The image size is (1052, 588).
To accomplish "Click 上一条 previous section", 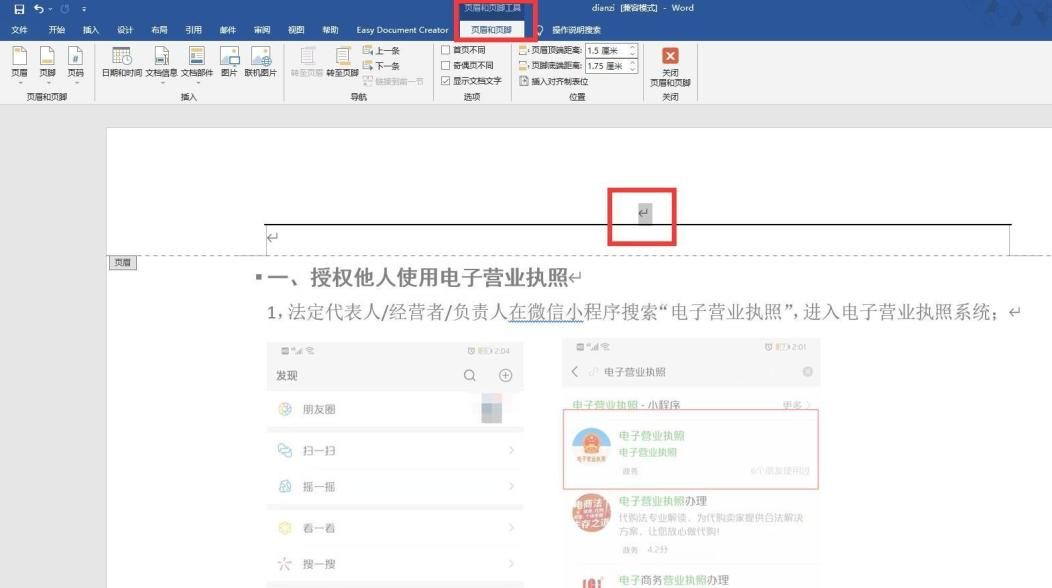I will tap(381, 50).
